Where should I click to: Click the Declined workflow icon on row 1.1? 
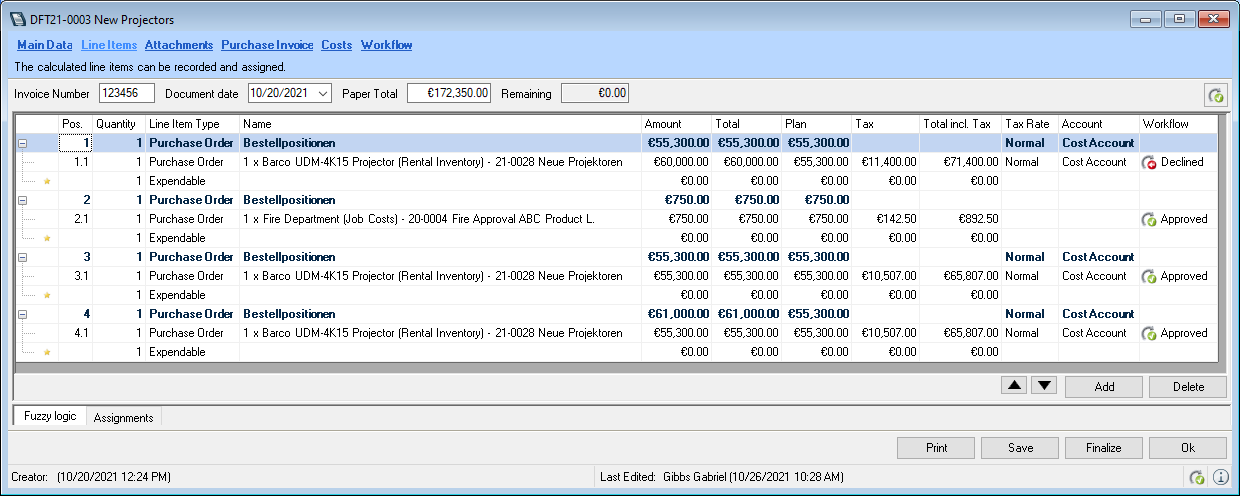click(1149, 162)
